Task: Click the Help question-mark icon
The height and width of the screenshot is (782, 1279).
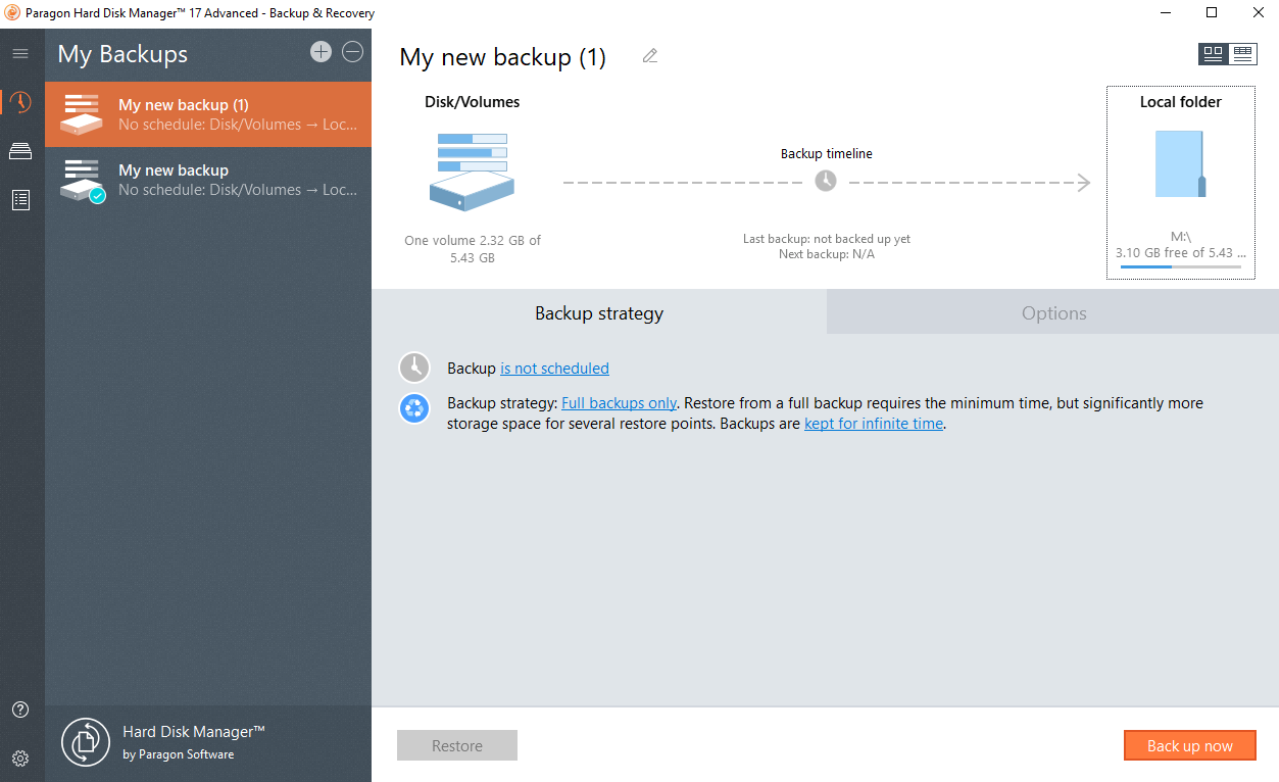Action: coord(20,709)
